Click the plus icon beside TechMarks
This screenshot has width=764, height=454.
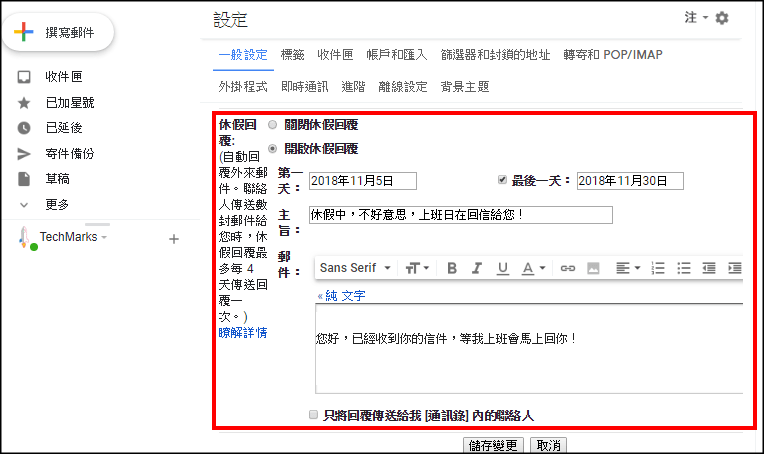174,239
